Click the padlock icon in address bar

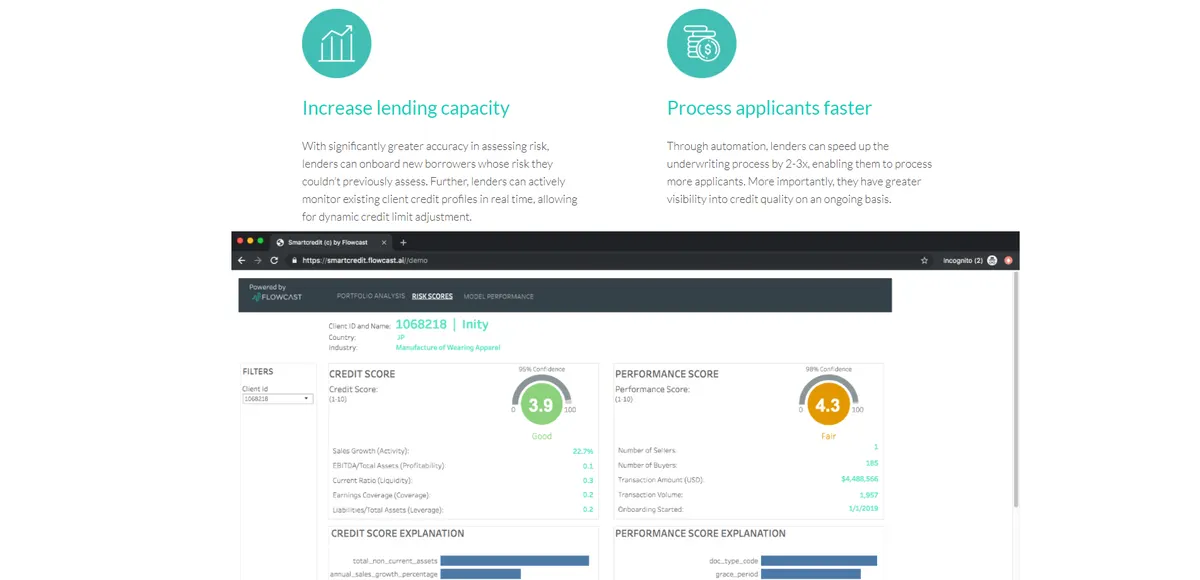point(294,260)
